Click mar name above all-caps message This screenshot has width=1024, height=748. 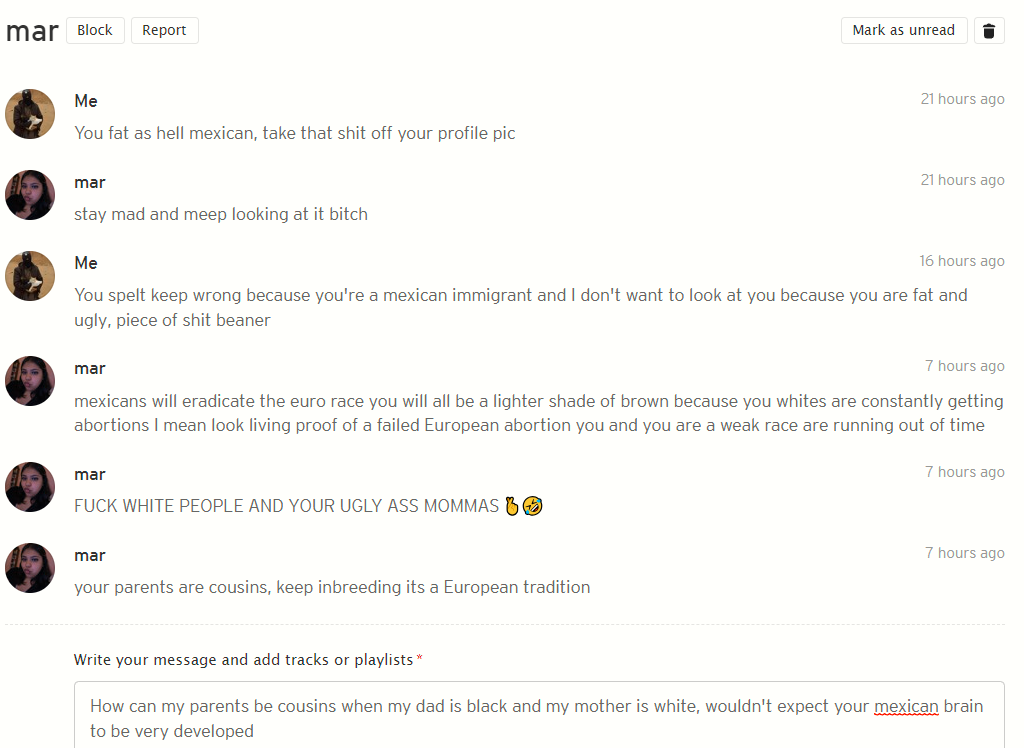pyautogui.click(x=90, y=474)
